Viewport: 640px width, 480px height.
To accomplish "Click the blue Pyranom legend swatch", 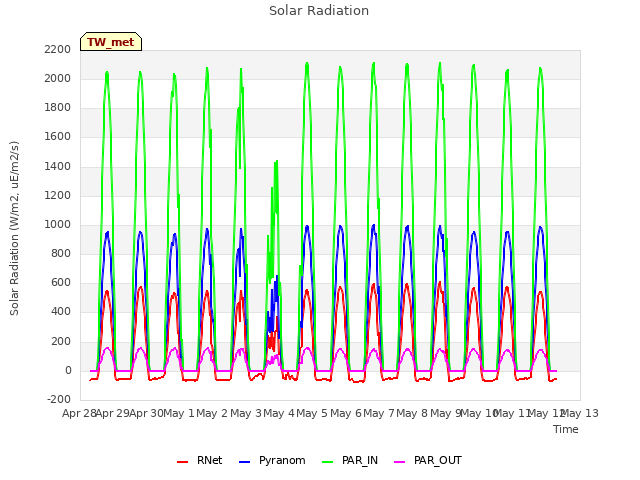I will [244, 462].
